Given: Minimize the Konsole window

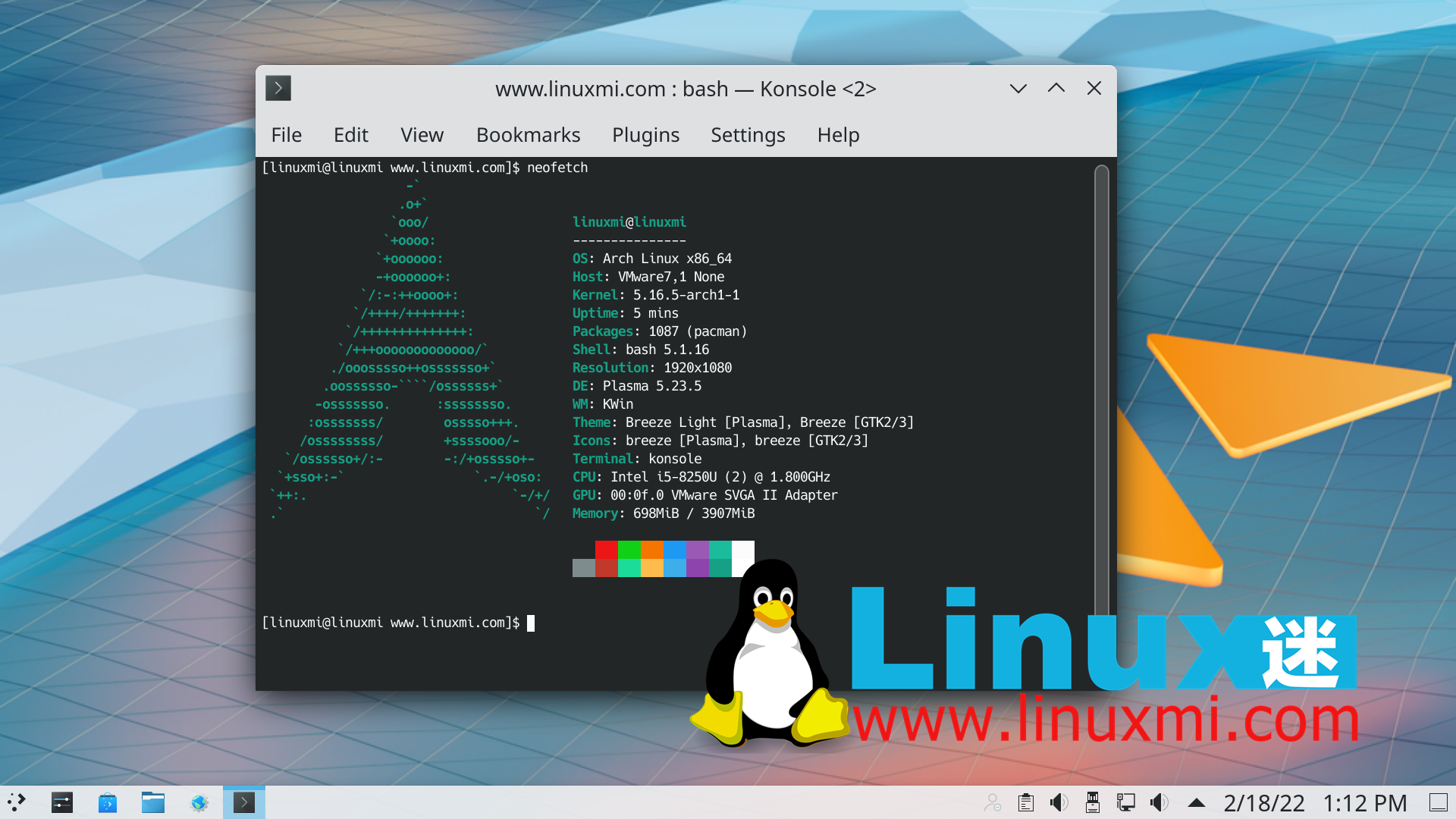Looking at the screenshot, I should coord(1018,89).
